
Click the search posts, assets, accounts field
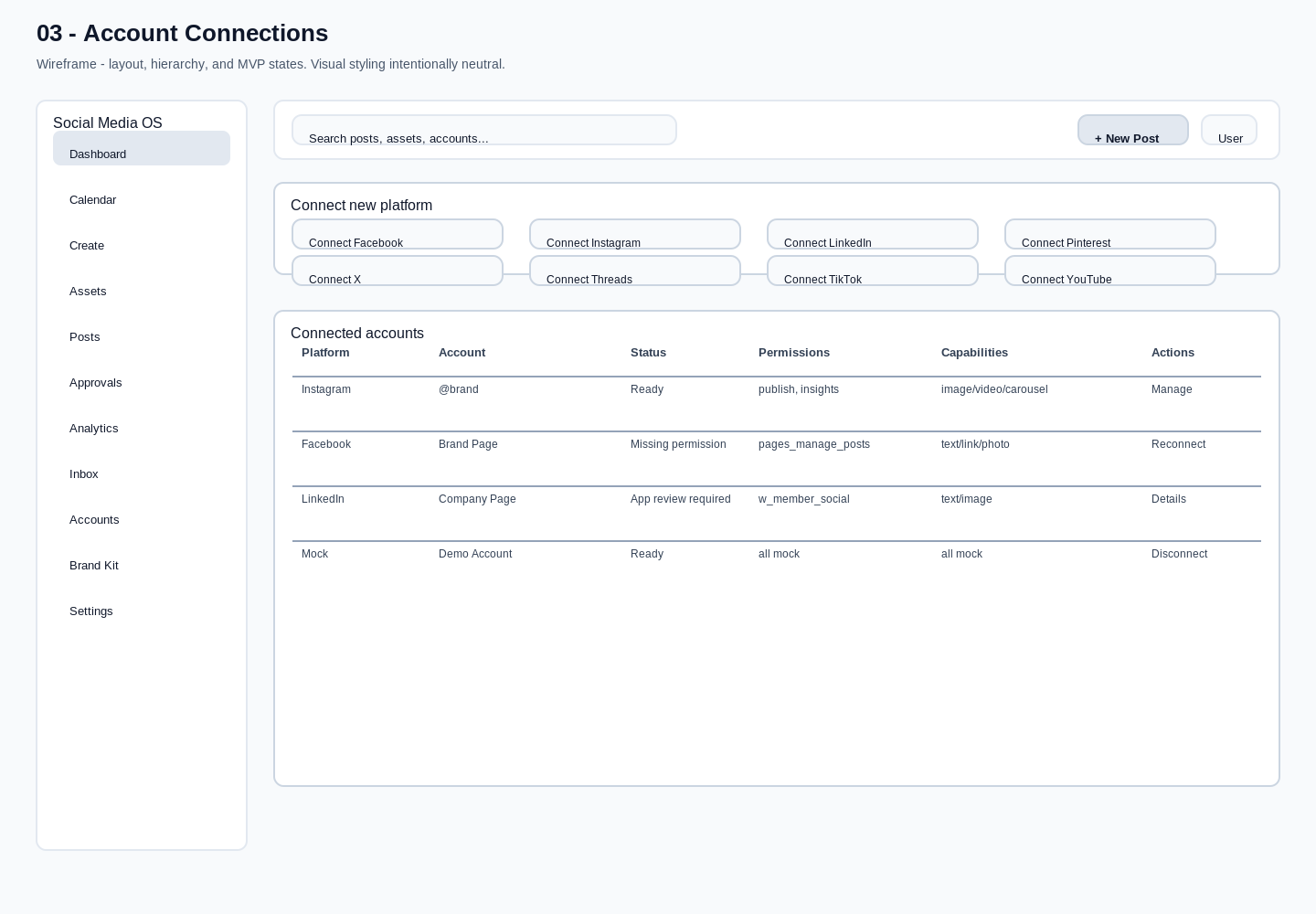[484, 130]
